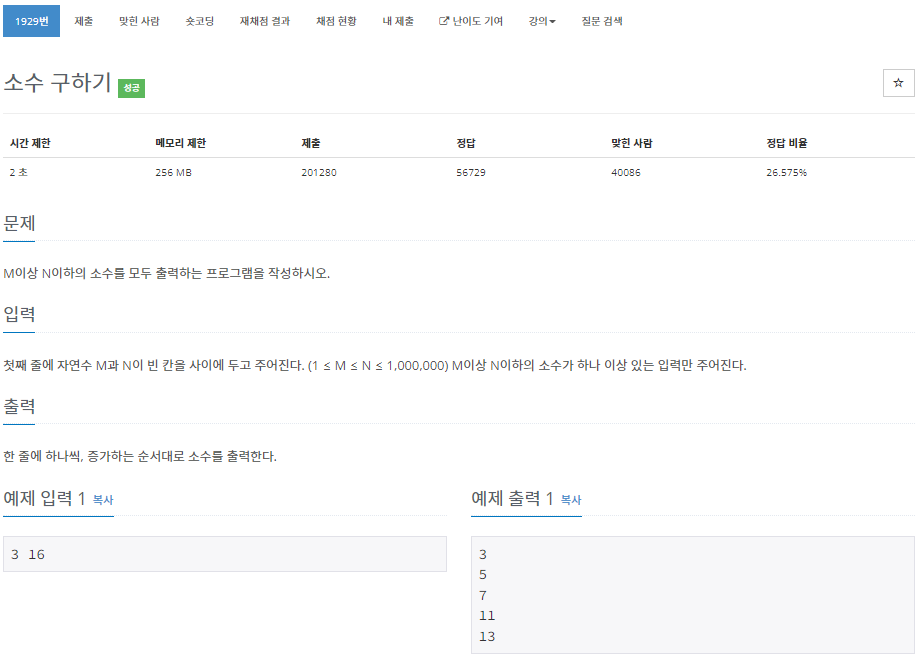
Task: View the 채점 현황 tab
Action: click(336, 21)
